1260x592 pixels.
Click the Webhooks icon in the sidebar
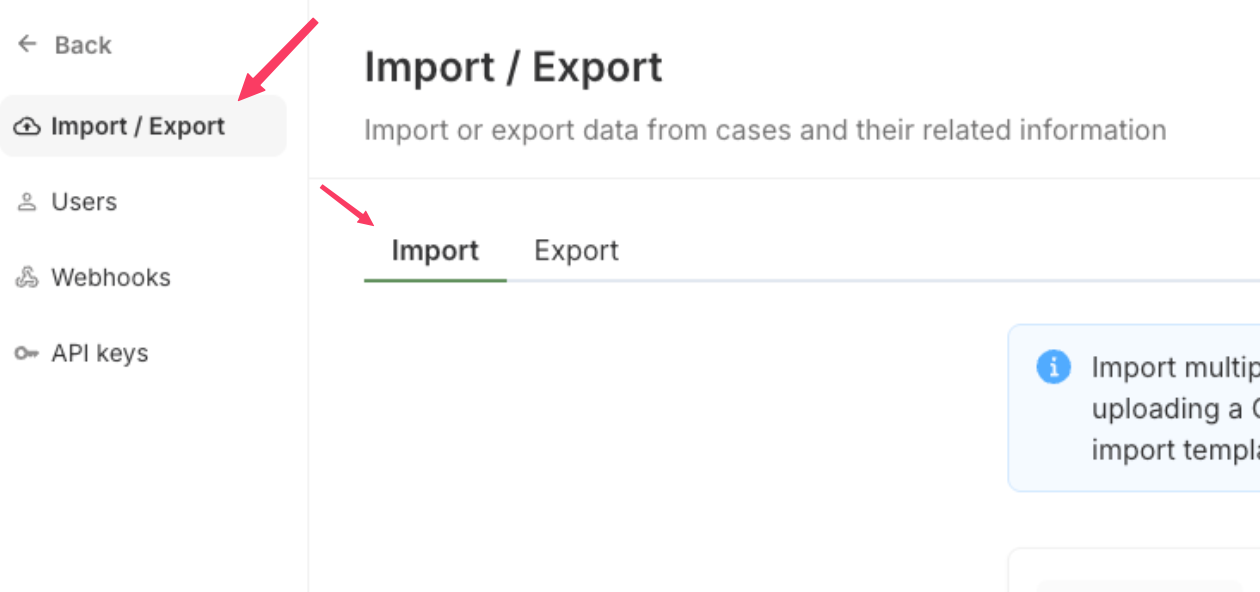click(x=27, y=278)
